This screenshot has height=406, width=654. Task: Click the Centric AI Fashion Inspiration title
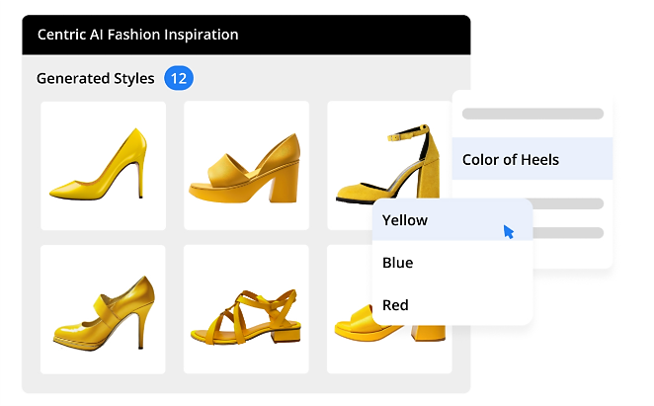pos(138,35)
